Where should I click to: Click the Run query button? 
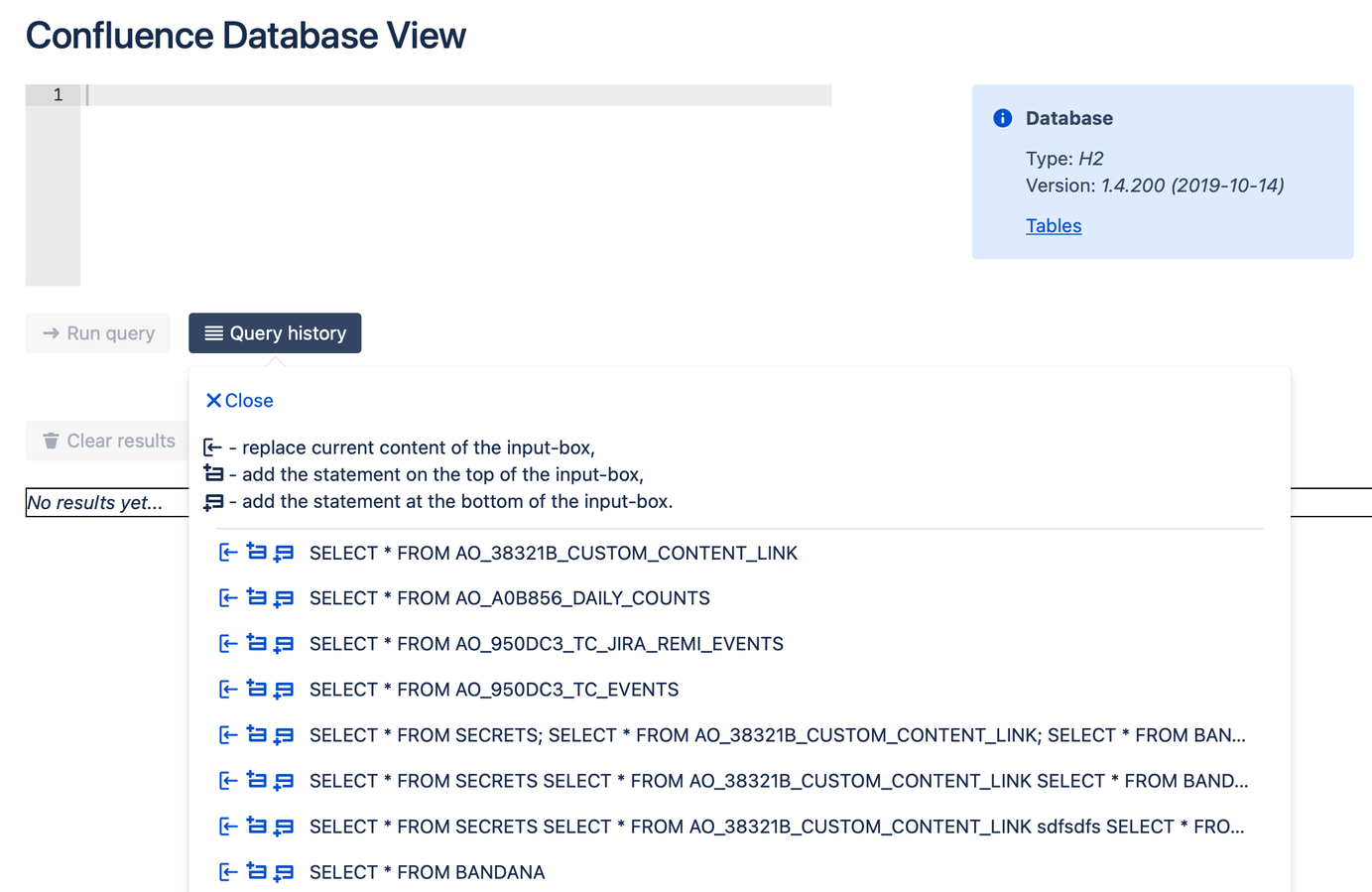click(97, 333)
